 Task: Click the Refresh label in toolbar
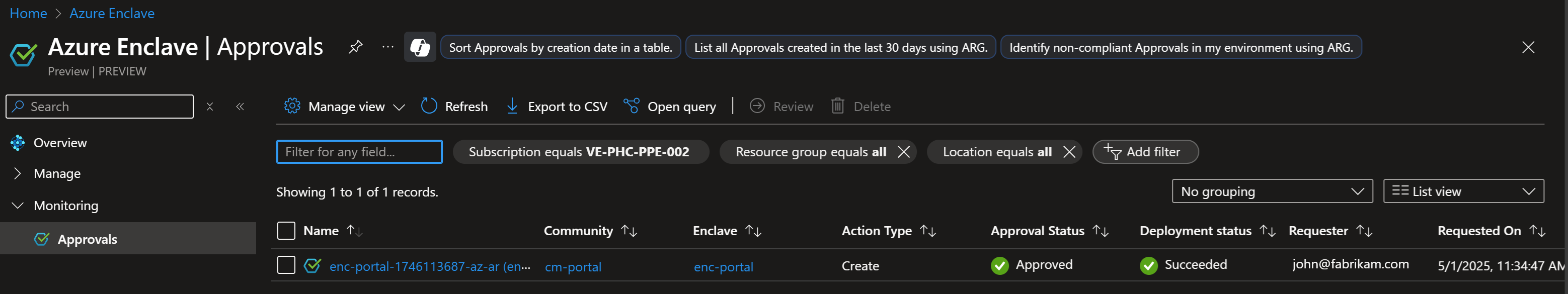click(x=466, y=107)
